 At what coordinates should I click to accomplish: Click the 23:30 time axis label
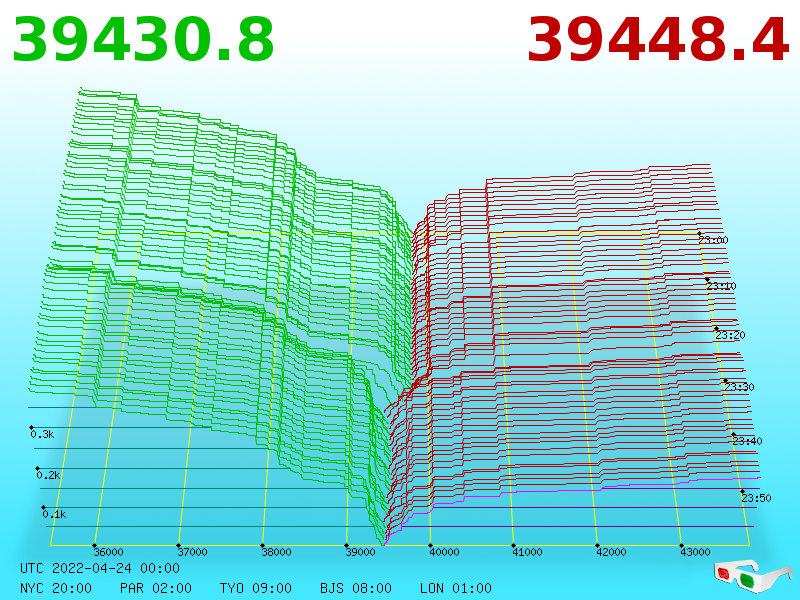pyautogui.click(x=739, y=387)
